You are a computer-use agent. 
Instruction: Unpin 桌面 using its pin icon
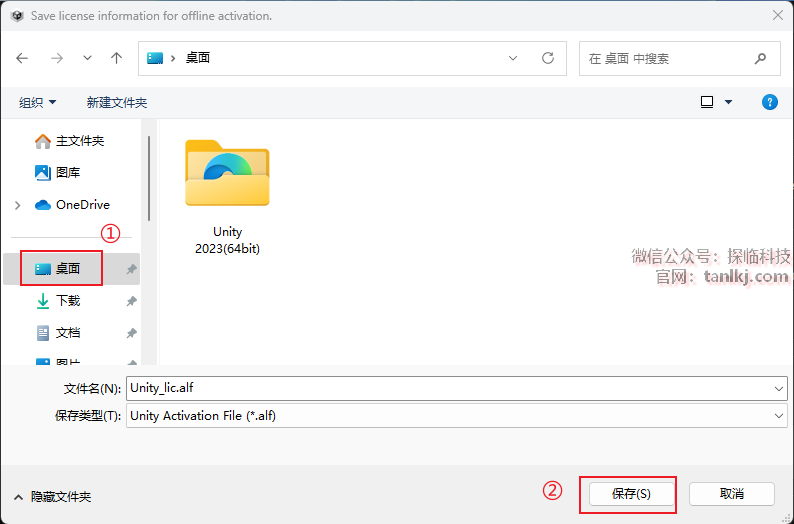131,269
